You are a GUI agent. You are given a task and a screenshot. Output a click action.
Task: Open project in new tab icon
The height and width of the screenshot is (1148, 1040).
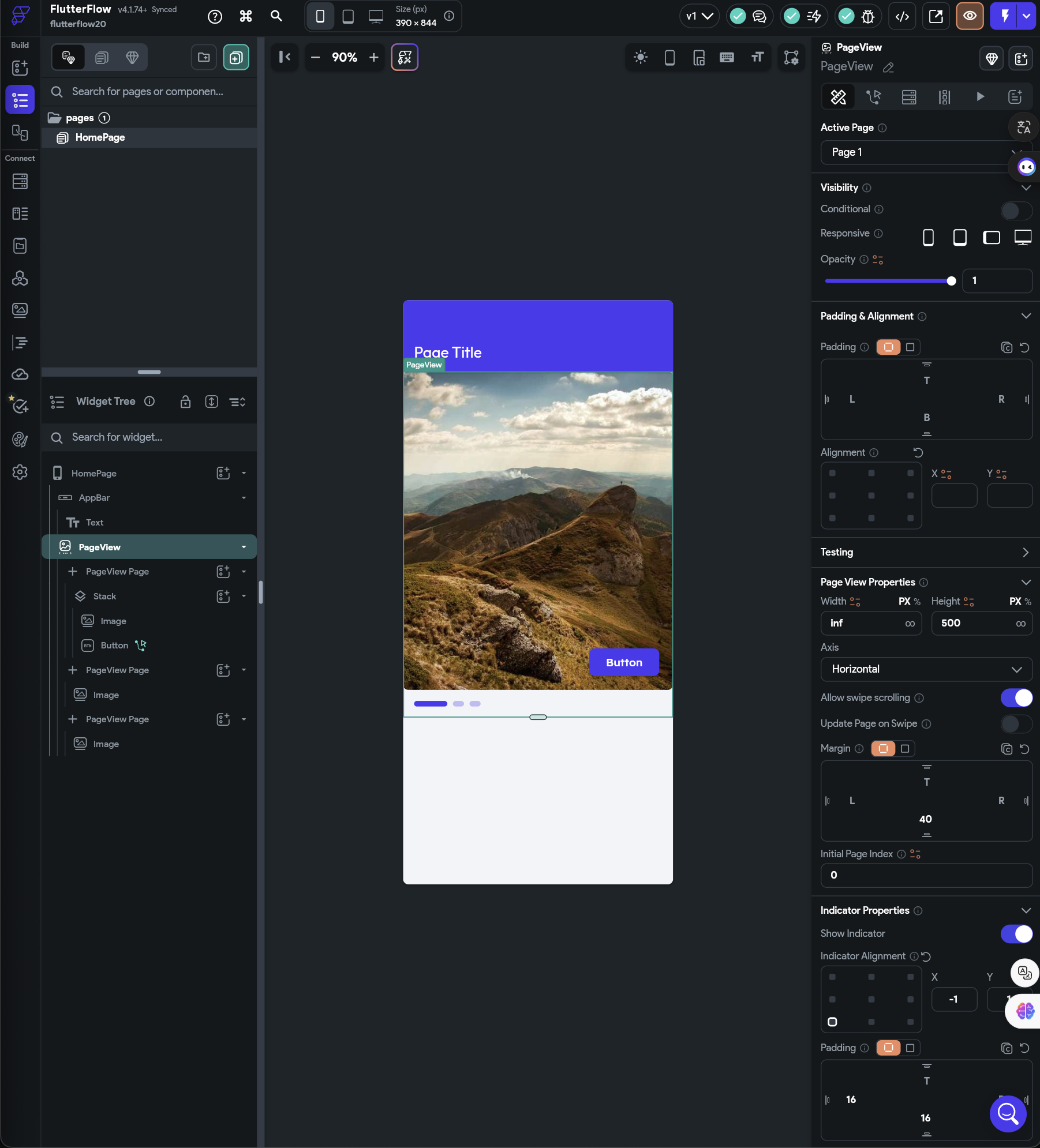point(936,16)
